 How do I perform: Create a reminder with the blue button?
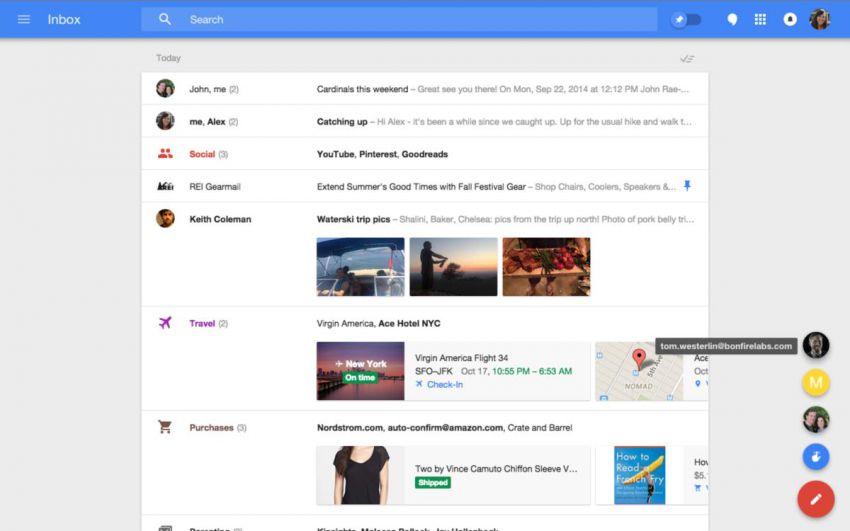(x=816, y=457)
